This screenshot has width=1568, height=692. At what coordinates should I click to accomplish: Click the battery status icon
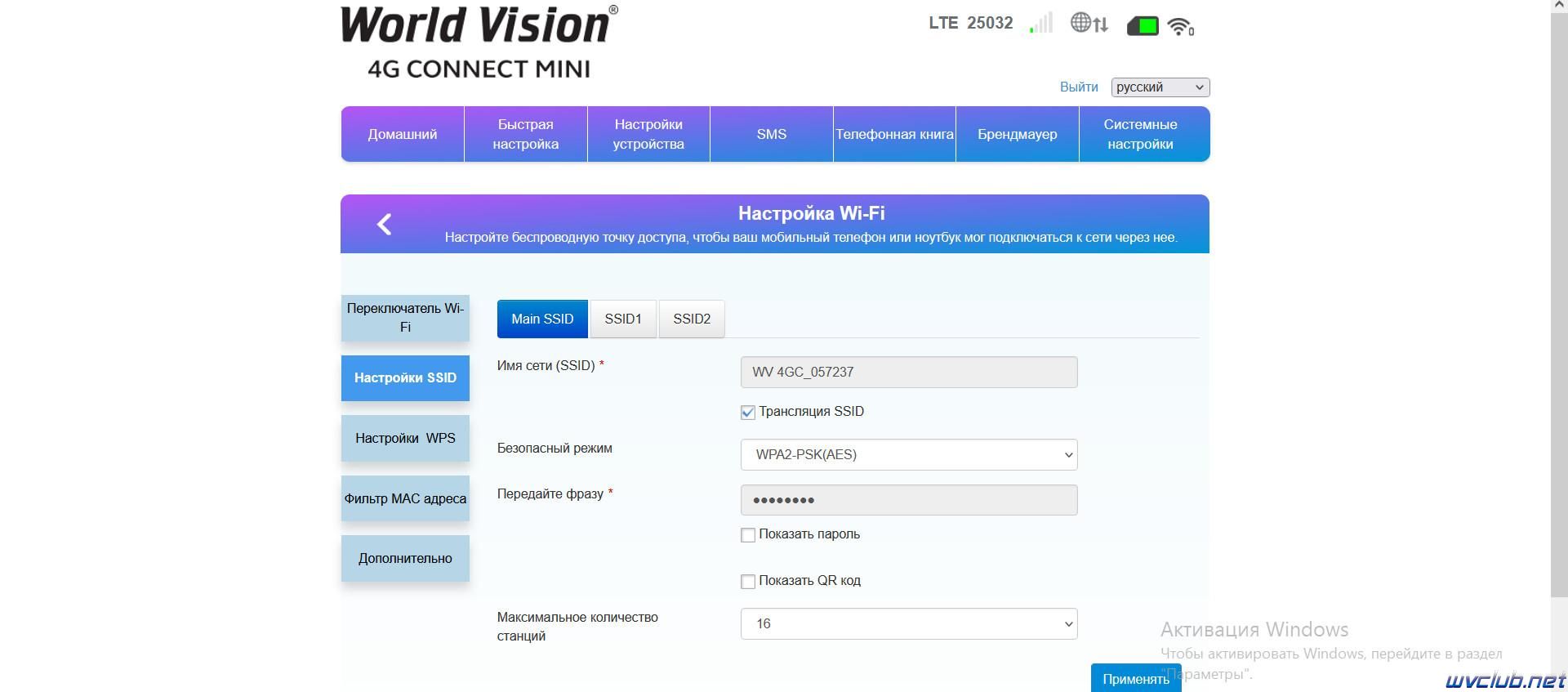click(1143, 26)
